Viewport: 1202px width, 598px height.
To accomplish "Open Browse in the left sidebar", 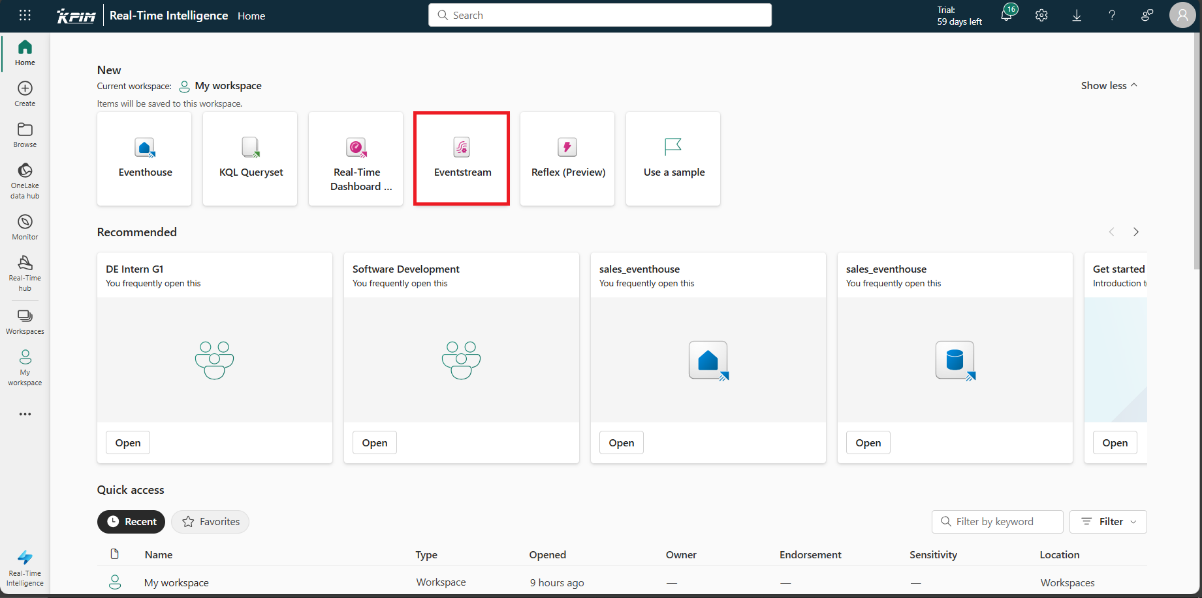I will pos(25,135).
